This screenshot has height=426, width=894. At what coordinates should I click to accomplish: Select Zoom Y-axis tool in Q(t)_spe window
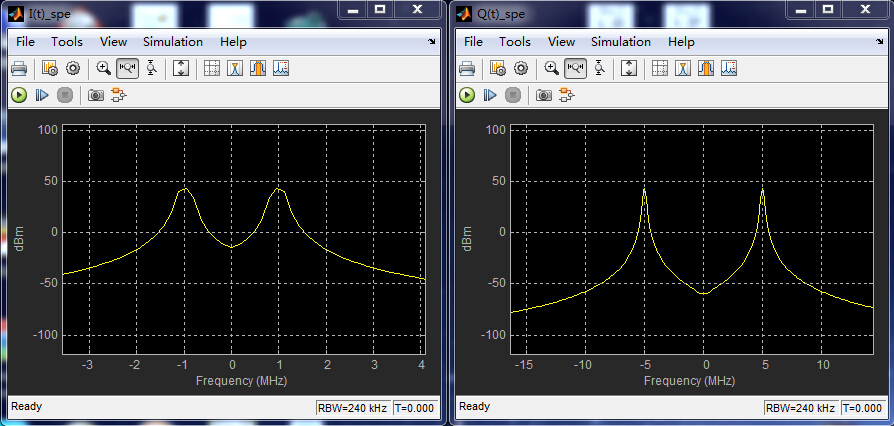point(599,68)
